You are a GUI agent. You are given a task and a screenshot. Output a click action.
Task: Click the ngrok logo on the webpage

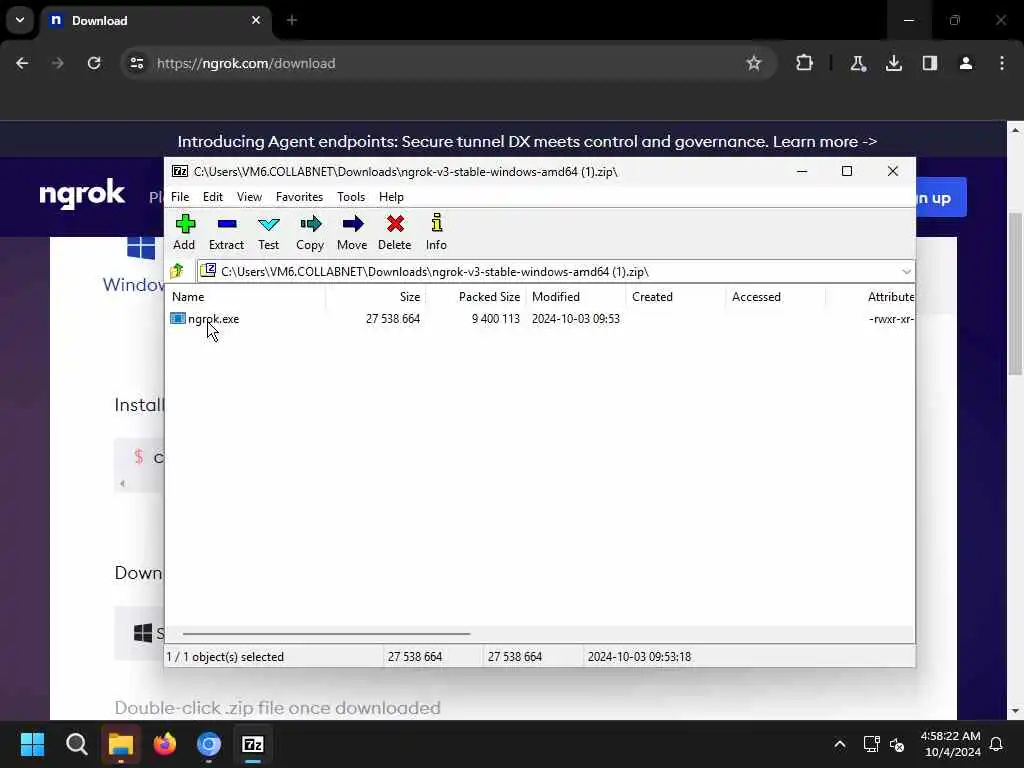[x=82, y=194]
